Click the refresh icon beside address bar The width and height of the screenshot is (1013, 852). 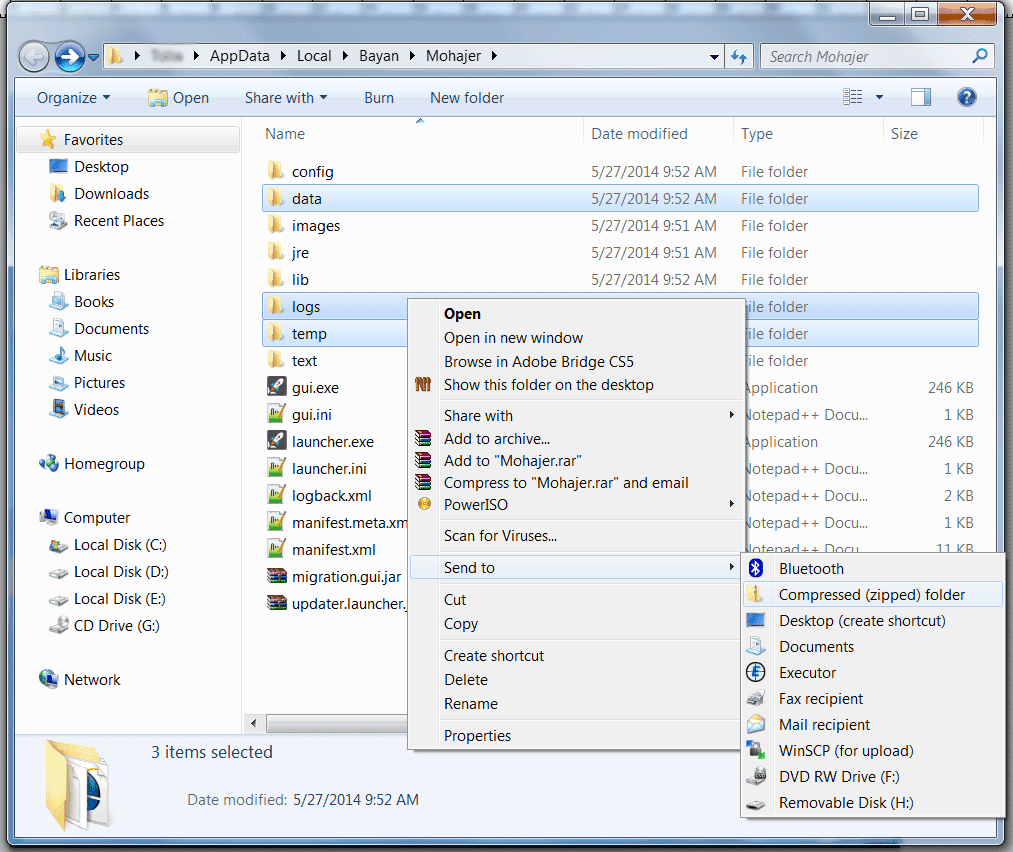[739, 57]
